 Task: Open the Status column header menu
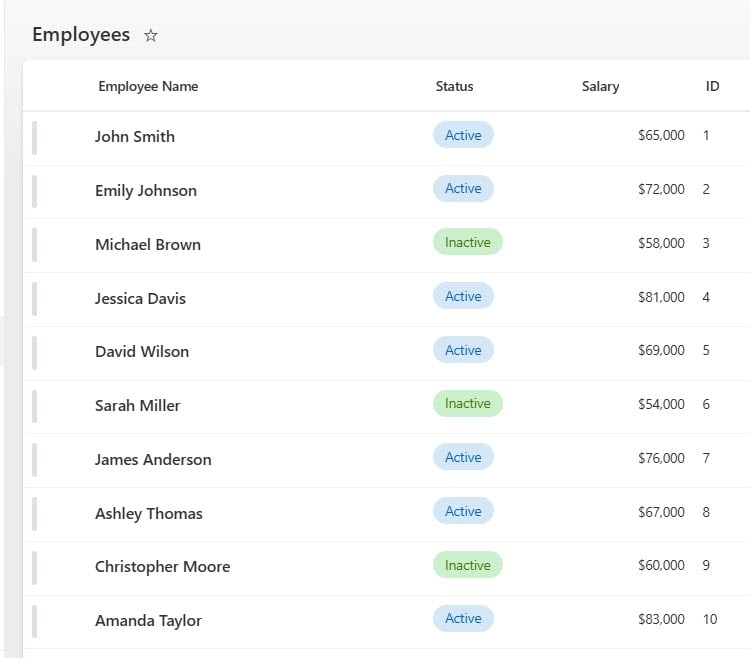click(454, 86)
